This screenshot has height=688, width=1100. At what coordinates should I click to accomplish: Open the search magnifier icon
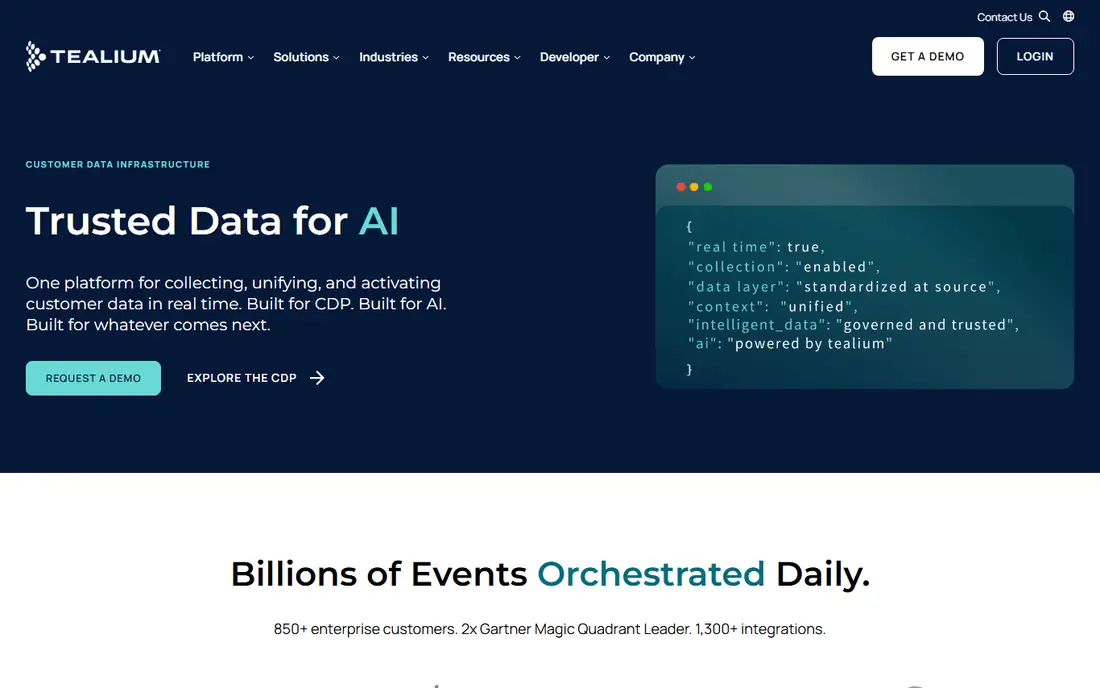pos(1044,16)
